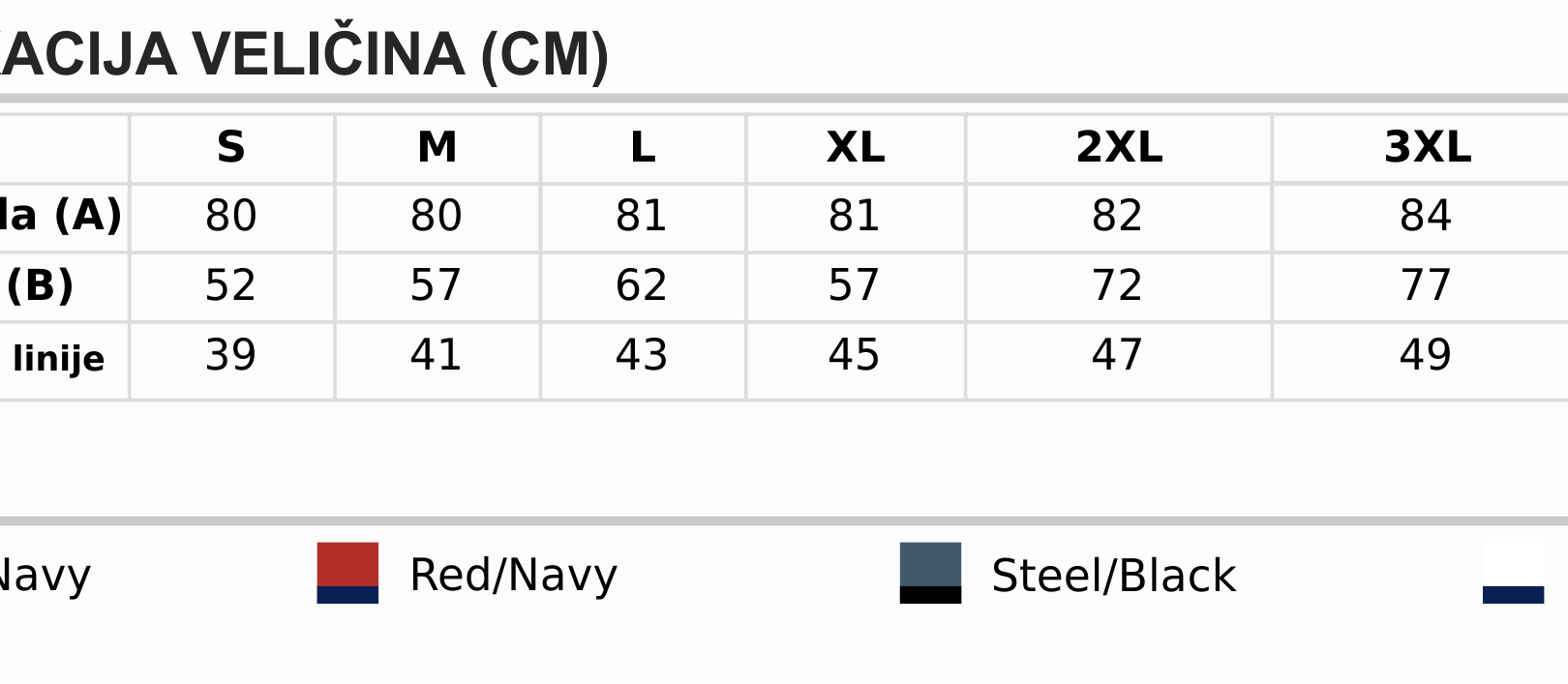Click the L size column header
1568x684 pixels.
click(x=643, y=148)
